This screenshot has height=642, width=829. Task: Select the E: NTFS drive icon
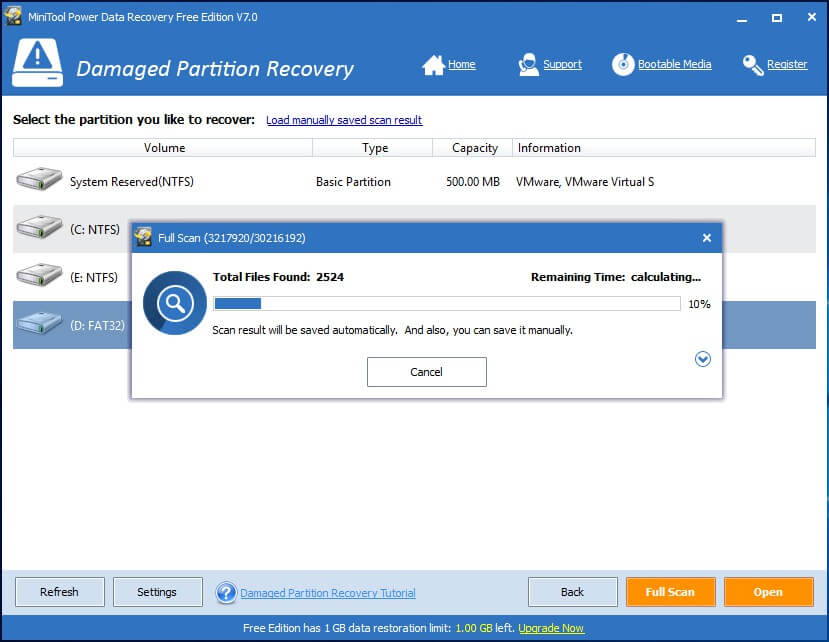[39, 275]
